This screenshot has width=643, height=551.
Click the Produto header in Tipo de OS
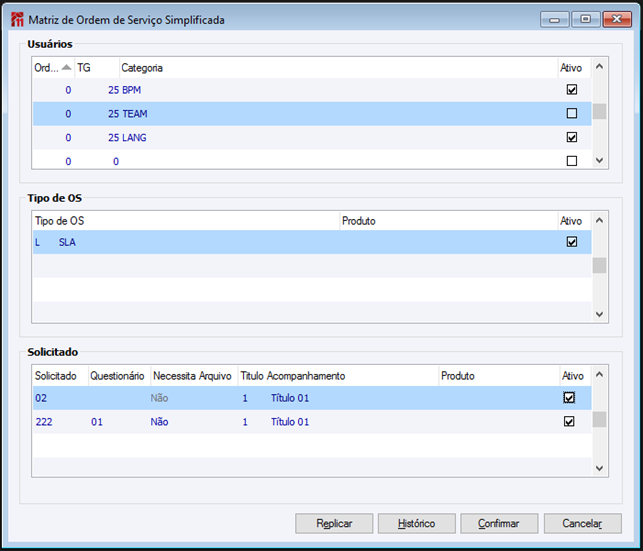coord(359,220)
